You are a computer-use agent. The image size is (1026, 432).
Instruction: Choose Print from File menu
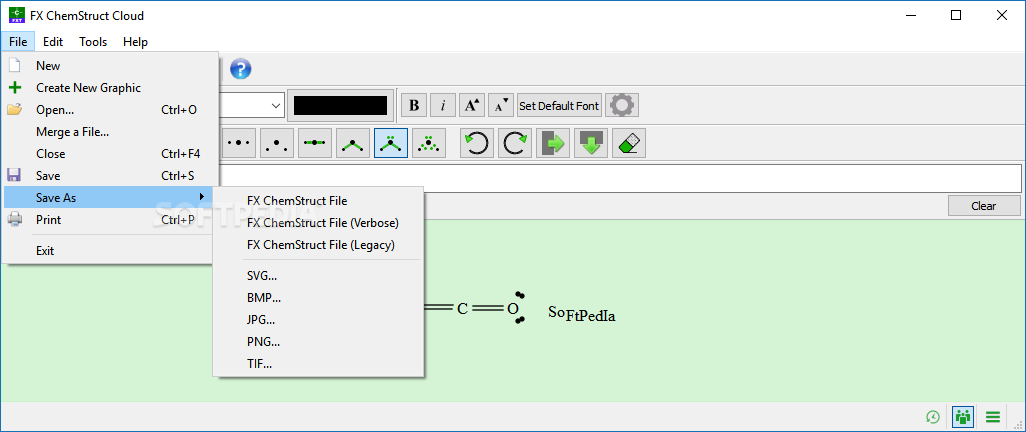tap(108, 220)
